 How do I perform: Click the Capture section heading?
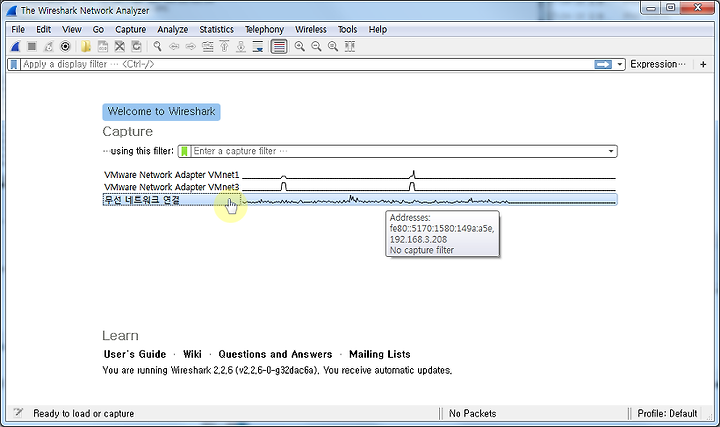point(128,132)
